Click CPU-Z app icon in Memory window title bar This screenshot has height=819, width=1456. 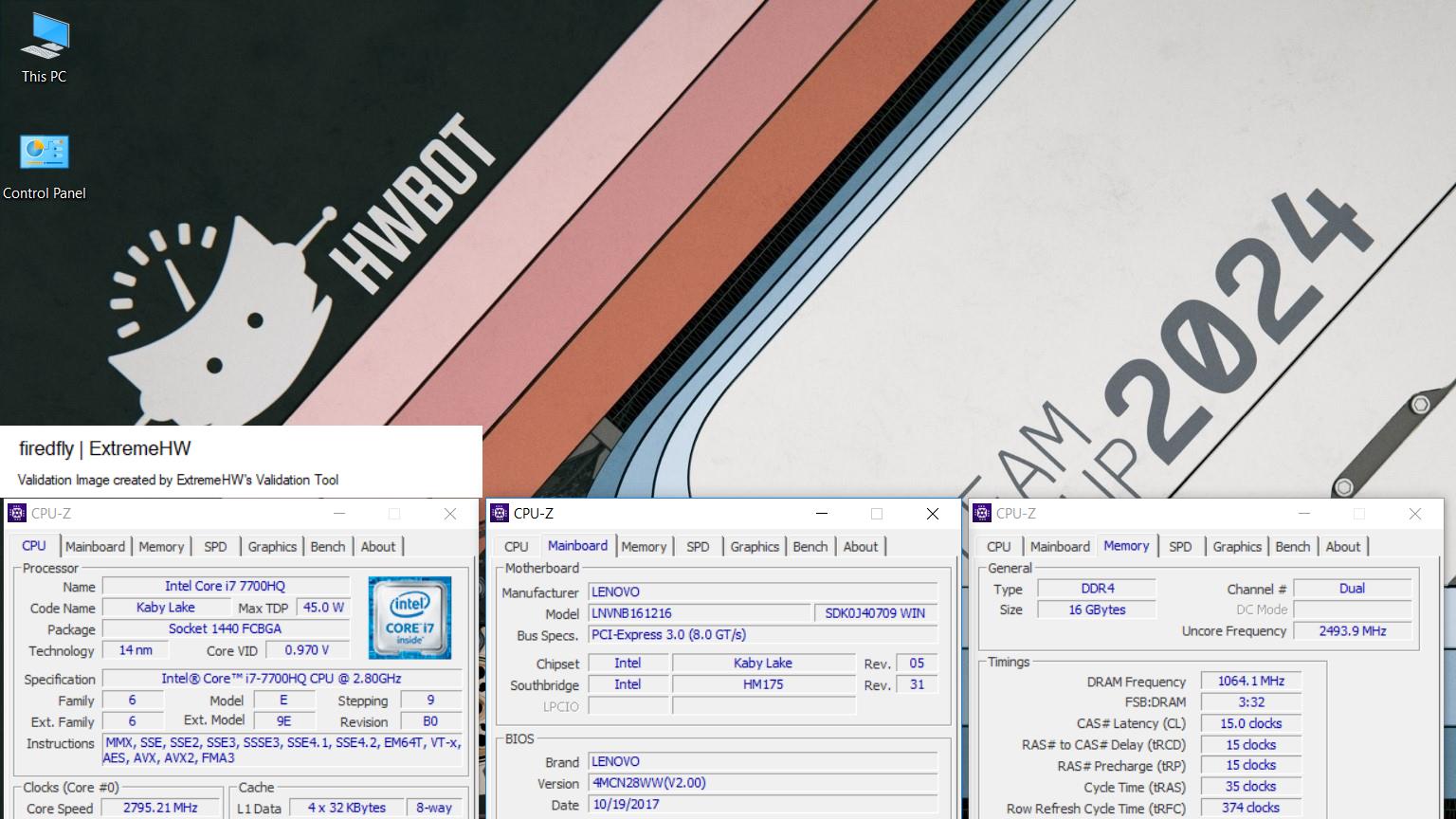[x=982, y=513]
